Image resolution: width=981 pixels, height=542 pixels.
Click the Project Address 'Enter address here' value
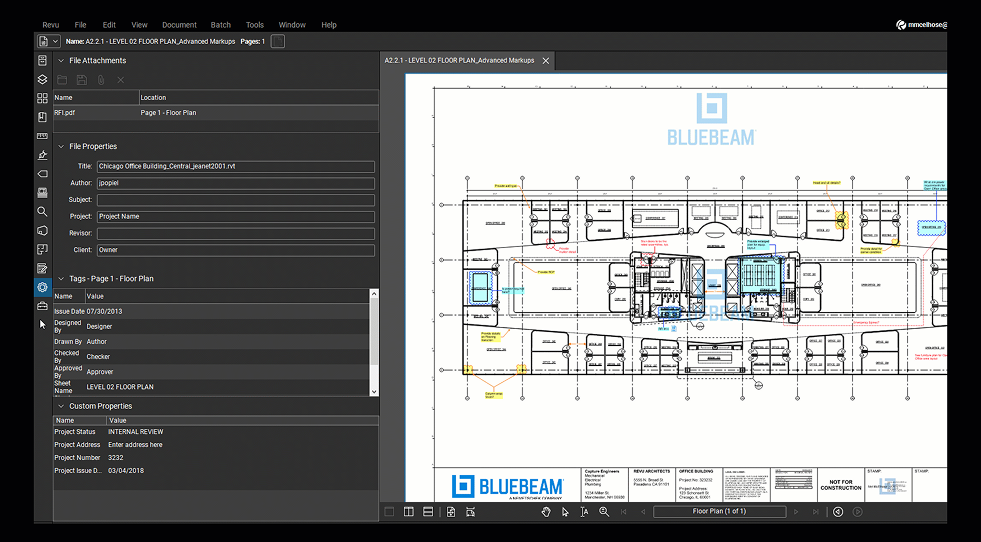click(x=135, y=445)
